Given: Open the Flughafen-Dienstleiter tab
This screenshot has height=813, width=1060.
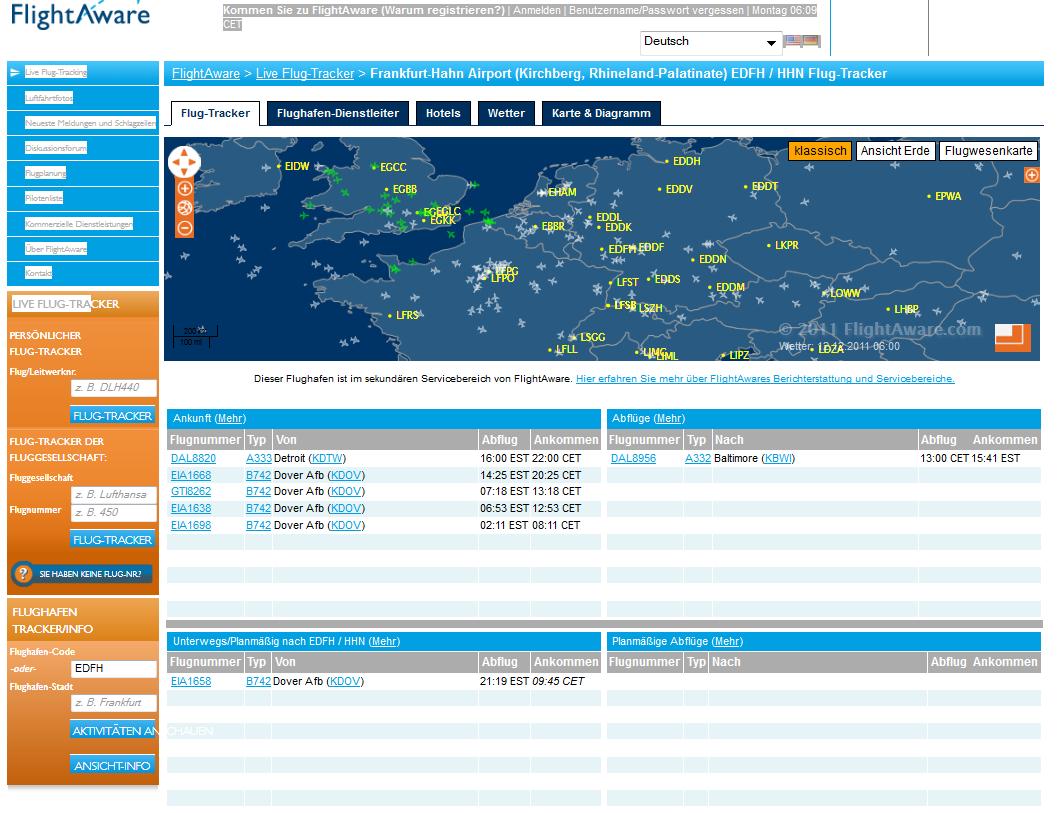Looking at the screenshot, I should pos(337,113).
